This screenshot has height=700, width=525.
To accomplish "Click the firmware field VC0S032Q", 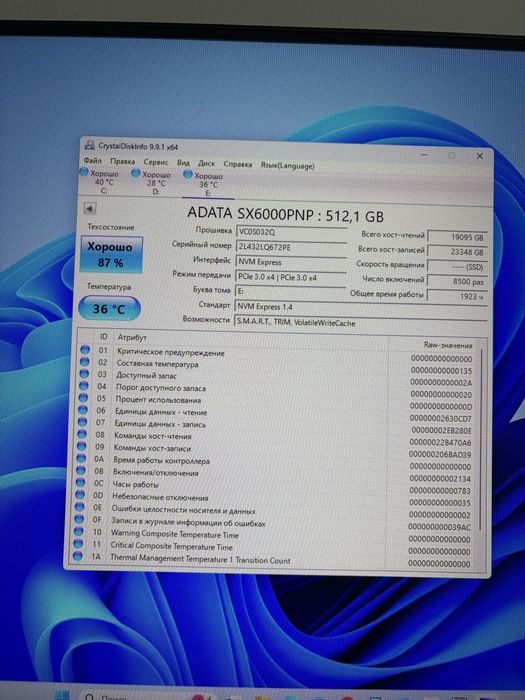I will [x=291, y=232].
